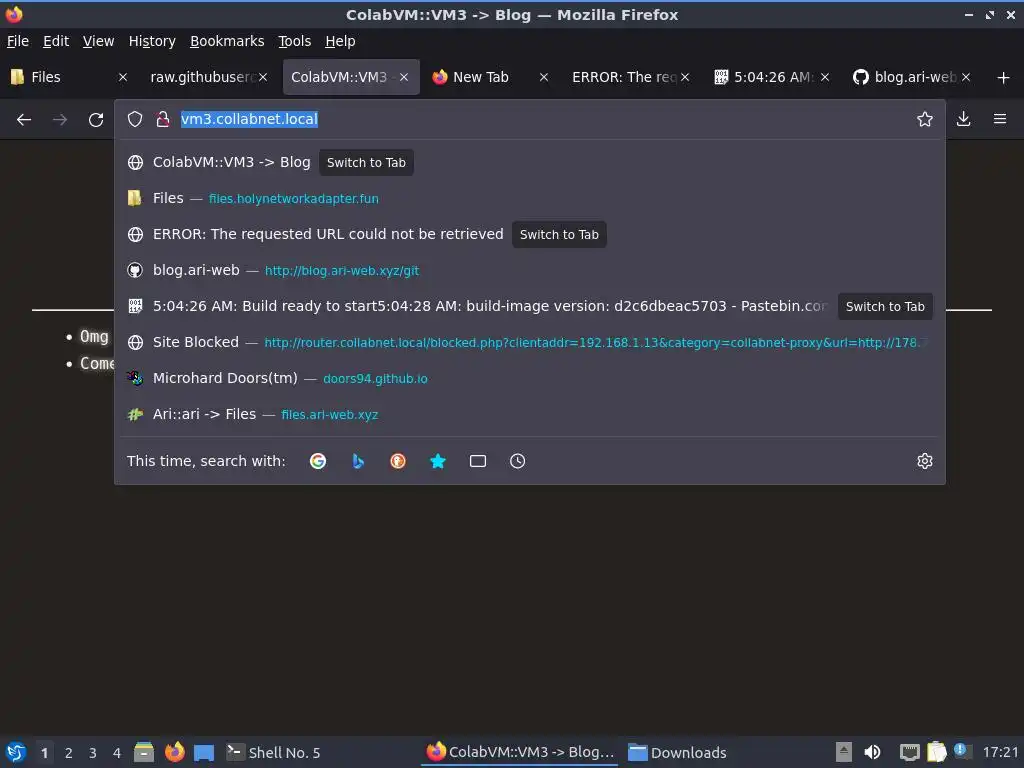Show site security padlock info
The height and width of the screenshot is (768, 1024).
[163, 119]
